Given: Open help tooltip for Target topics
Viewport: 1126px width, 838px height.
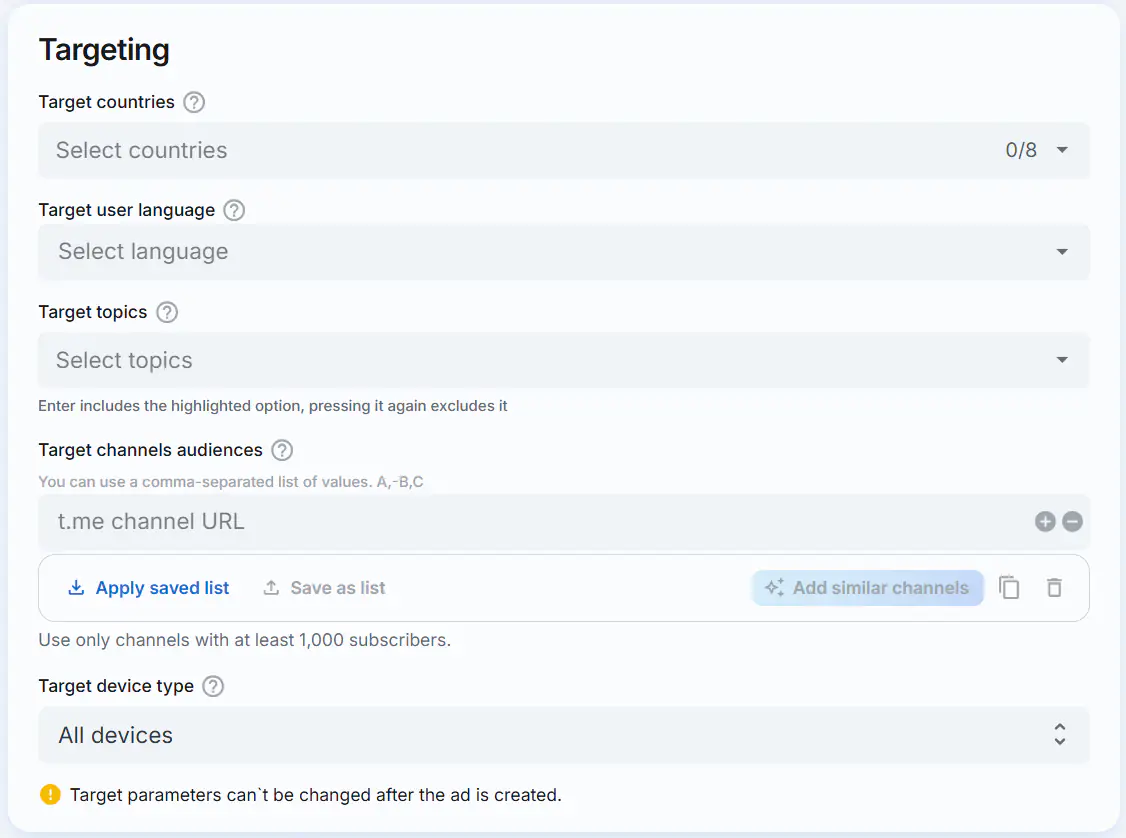Looking at the screenshot, I should 167,312.
